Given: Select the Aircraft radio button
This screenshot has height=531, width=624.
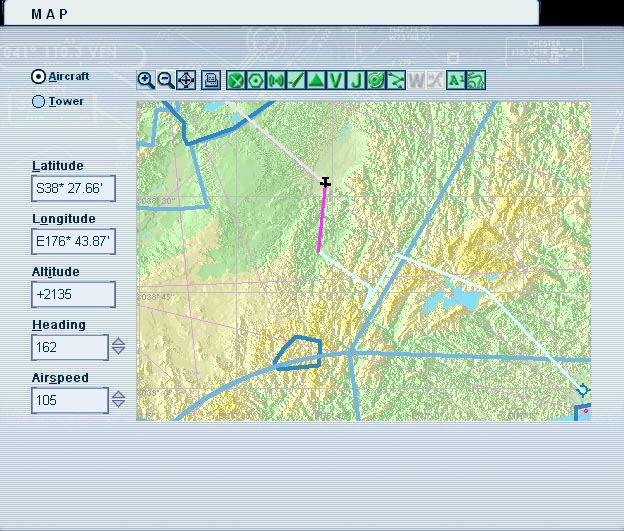Looking at the screenshot, I should 39,76.
